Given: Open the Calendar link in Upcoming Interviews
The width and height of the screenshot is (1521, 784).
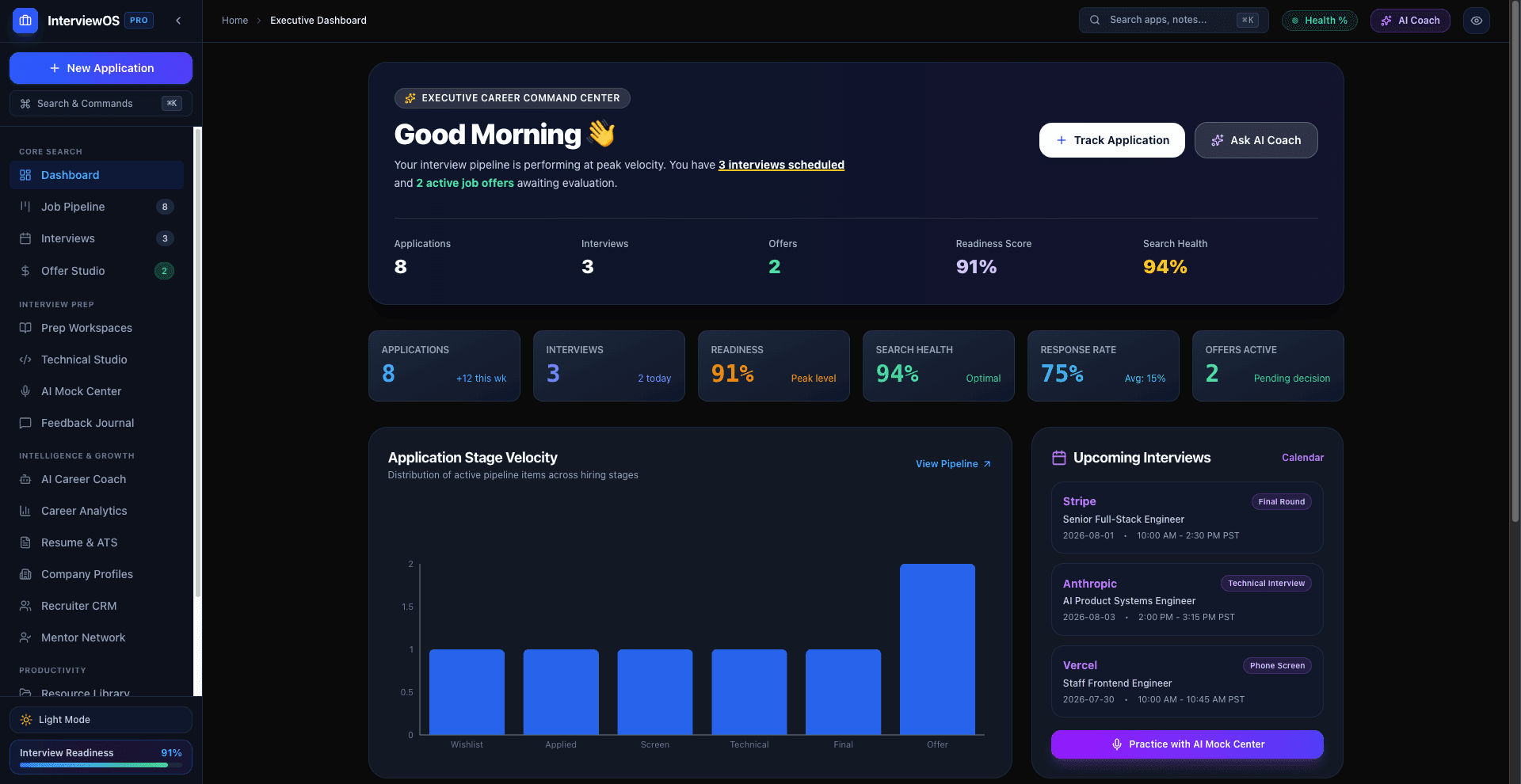Looking at the screenshot, I should coord(1302,458).
